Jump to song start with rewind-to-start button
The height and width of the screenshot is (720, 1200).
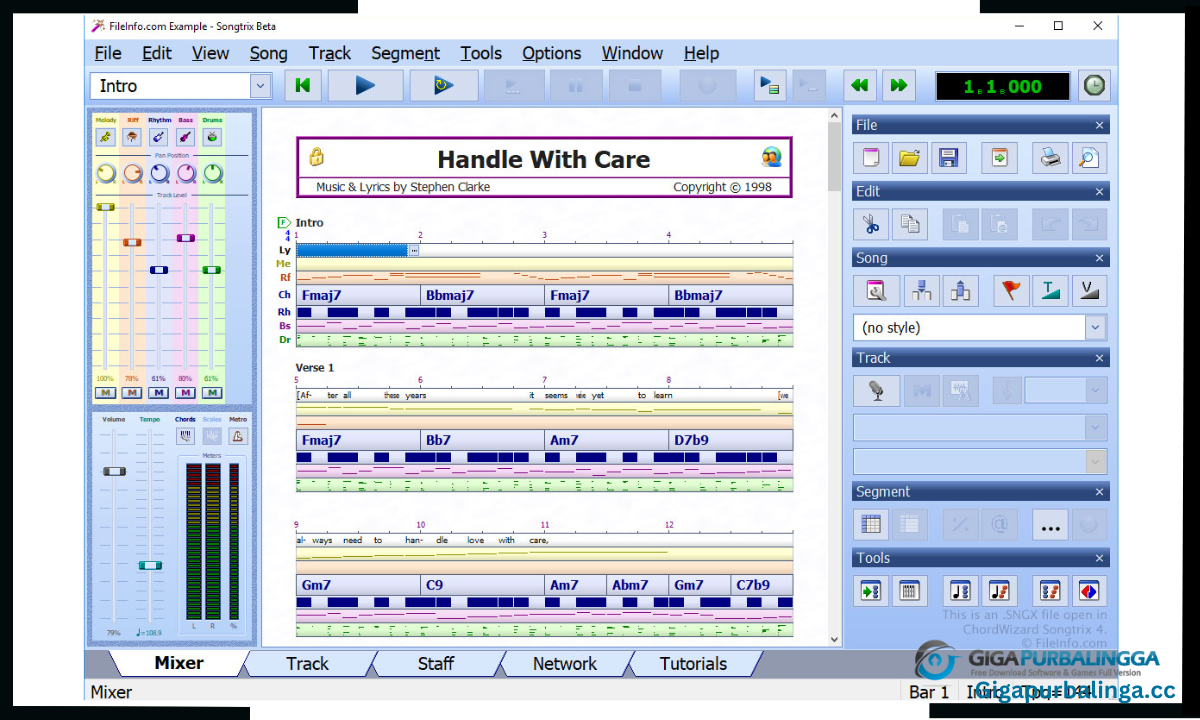point(303,86)
